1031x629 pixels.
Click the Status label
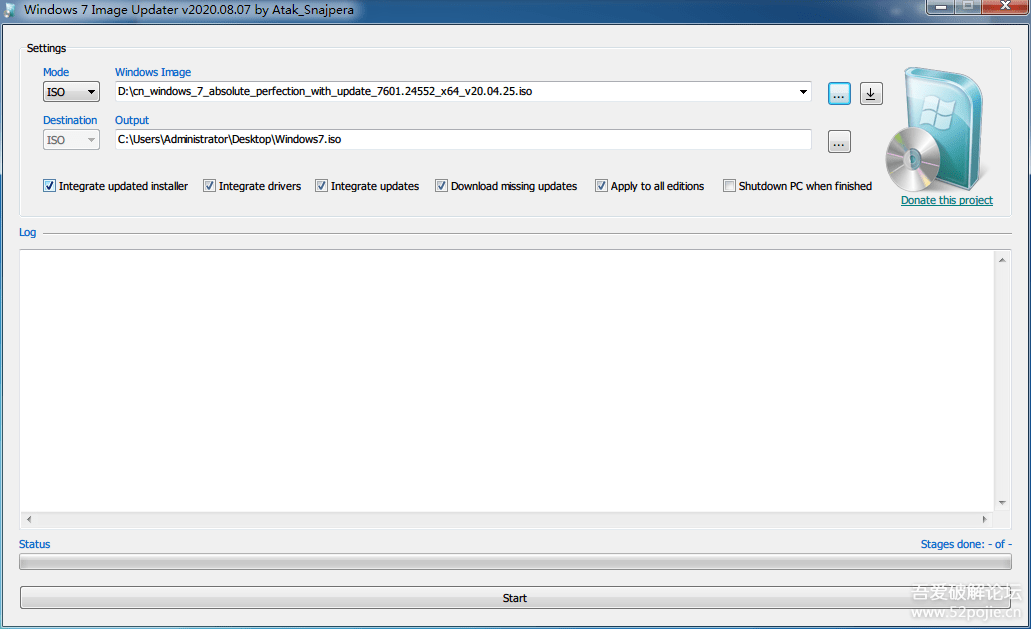(x=35, y=544)
